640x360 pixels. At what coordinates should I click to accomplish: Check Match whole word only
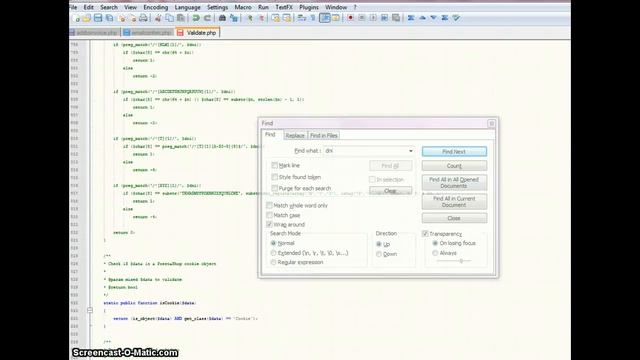click(x=269, y=205)
